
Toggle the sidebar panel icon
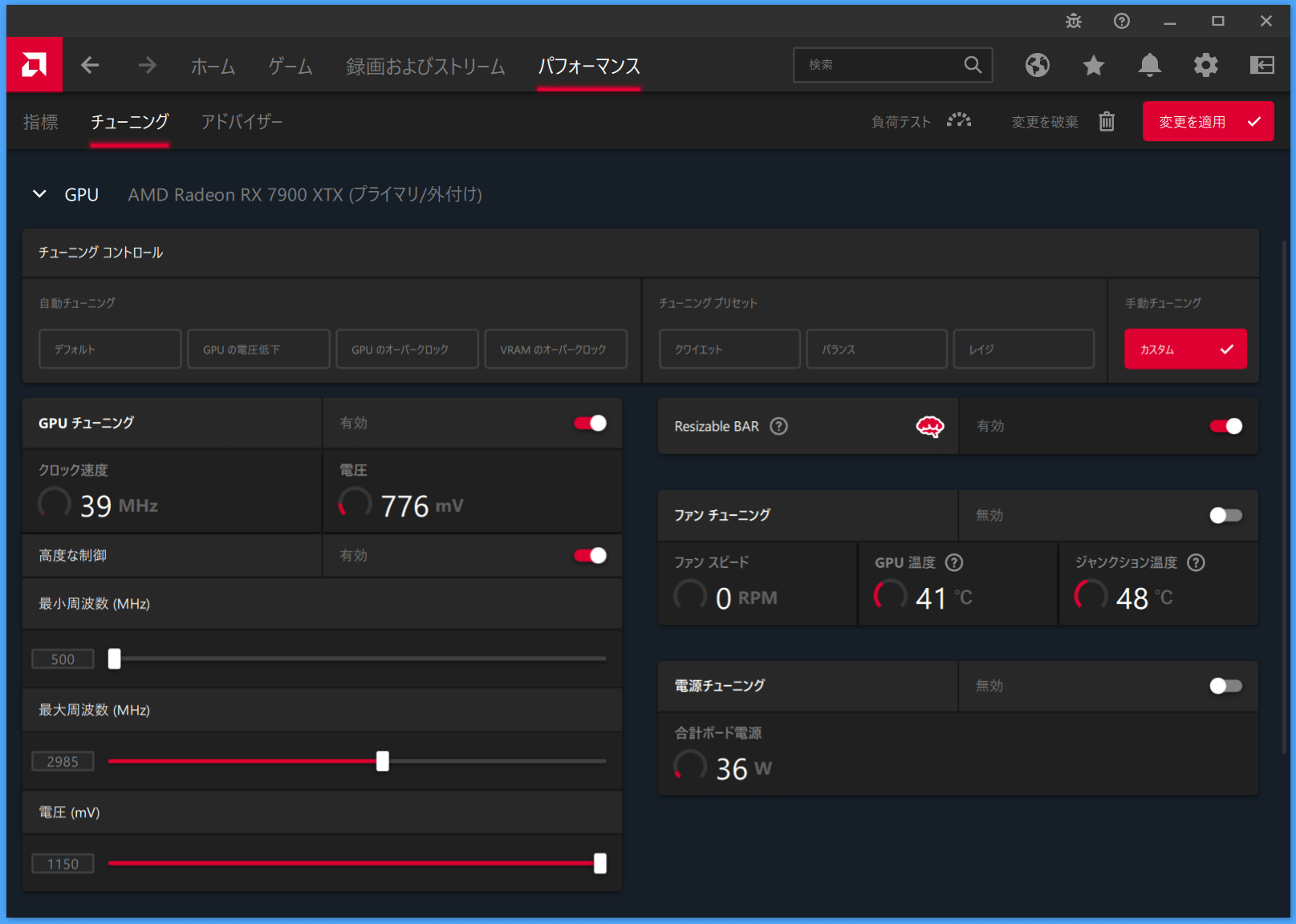(x=1262, y=65)
